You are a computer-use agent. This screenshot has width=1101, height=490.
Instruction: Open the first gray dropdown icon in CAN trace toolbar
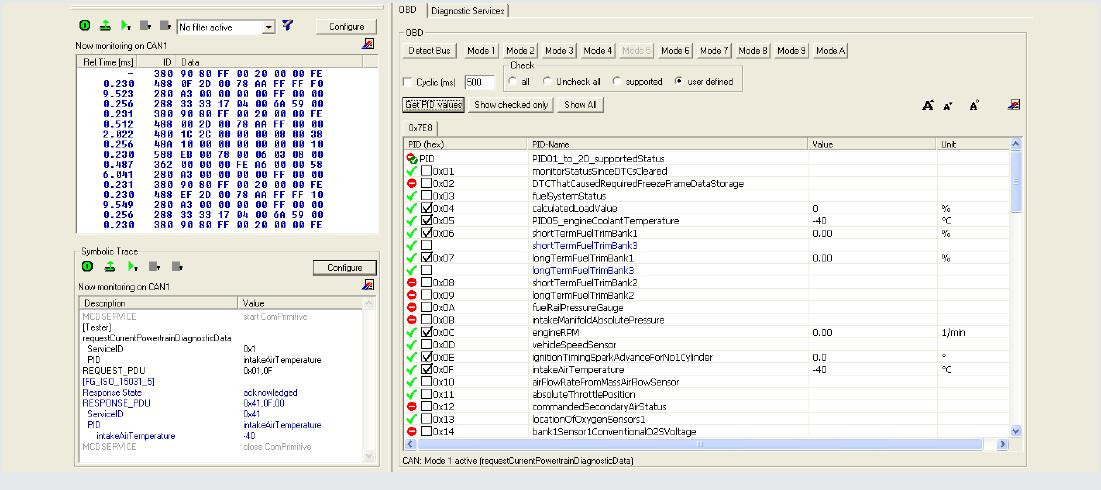[145, 27]
